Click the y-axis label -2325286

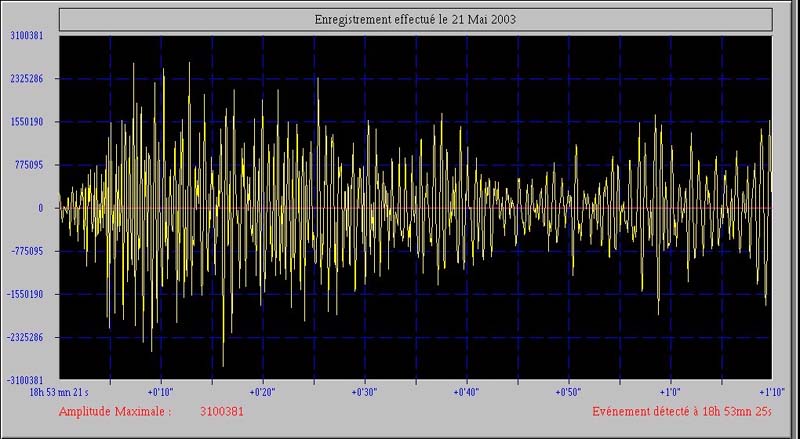click(x=25, y=337)
